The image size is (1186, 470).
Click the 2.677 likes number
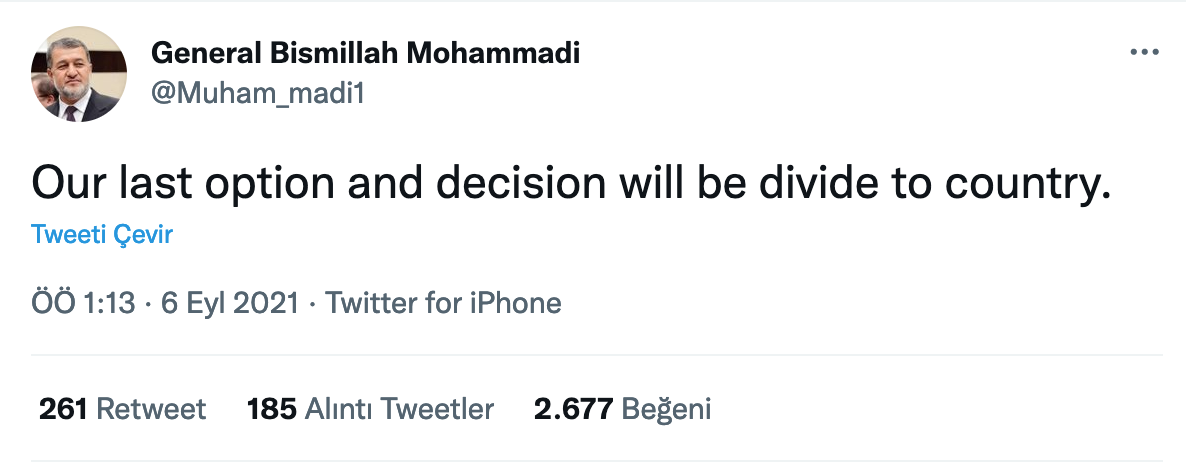[573, 409]
